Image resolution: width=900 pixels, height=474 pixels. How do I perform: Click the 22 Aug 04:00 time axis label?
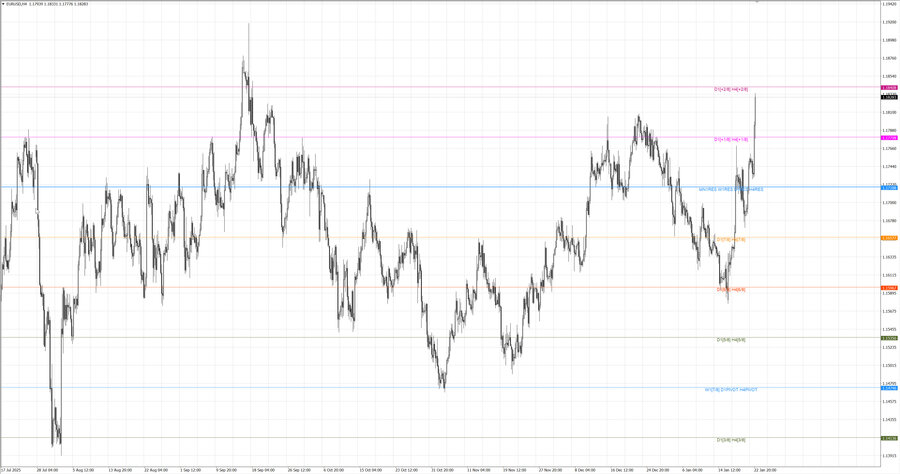point(155,470)
